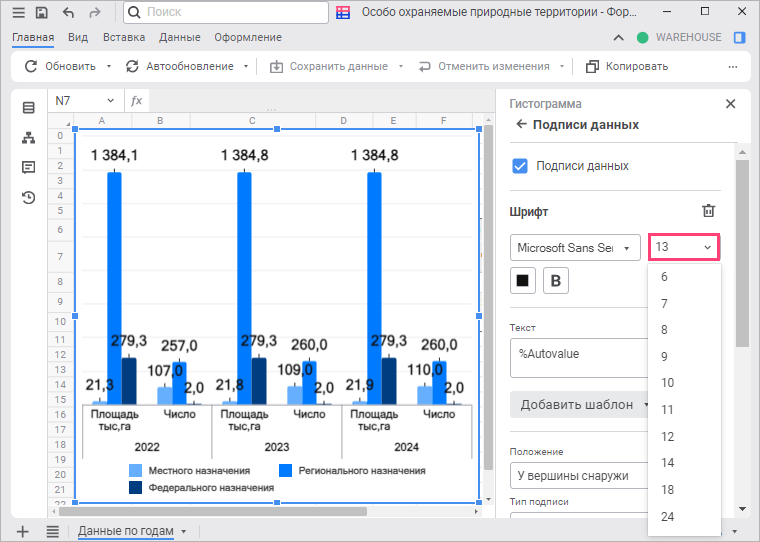Open the all-sheets list icon at bottom
The image size is (760, 542).
click(52, 532)
